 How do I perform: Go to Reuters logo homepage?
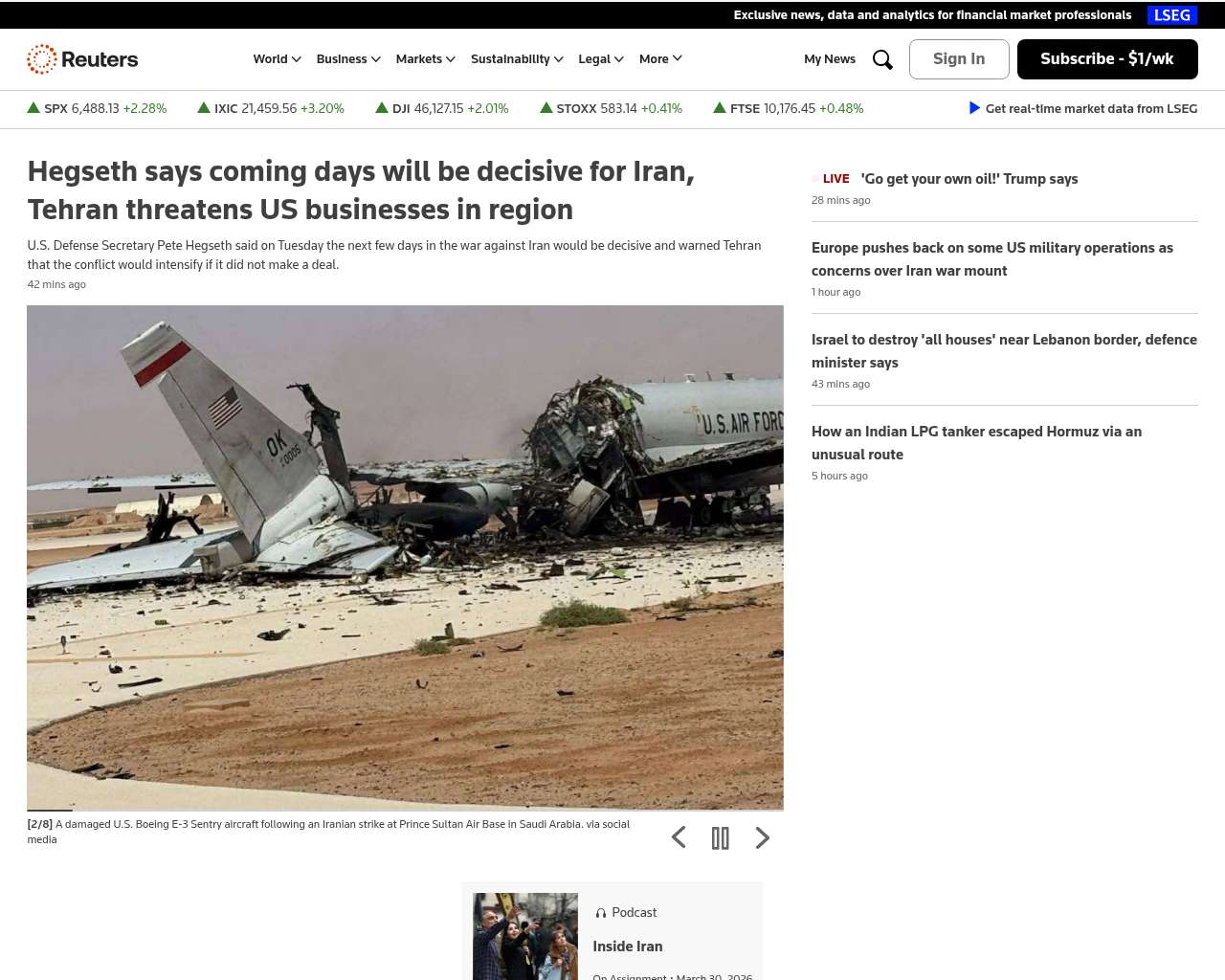pyautogui.click(x=82, y=59)
